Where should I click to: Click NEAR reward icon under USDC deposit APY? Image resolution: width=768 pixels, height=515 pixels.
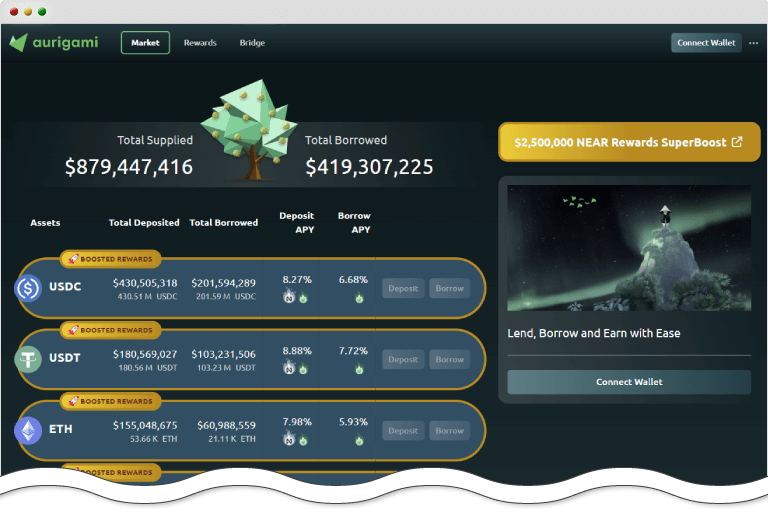289,296
